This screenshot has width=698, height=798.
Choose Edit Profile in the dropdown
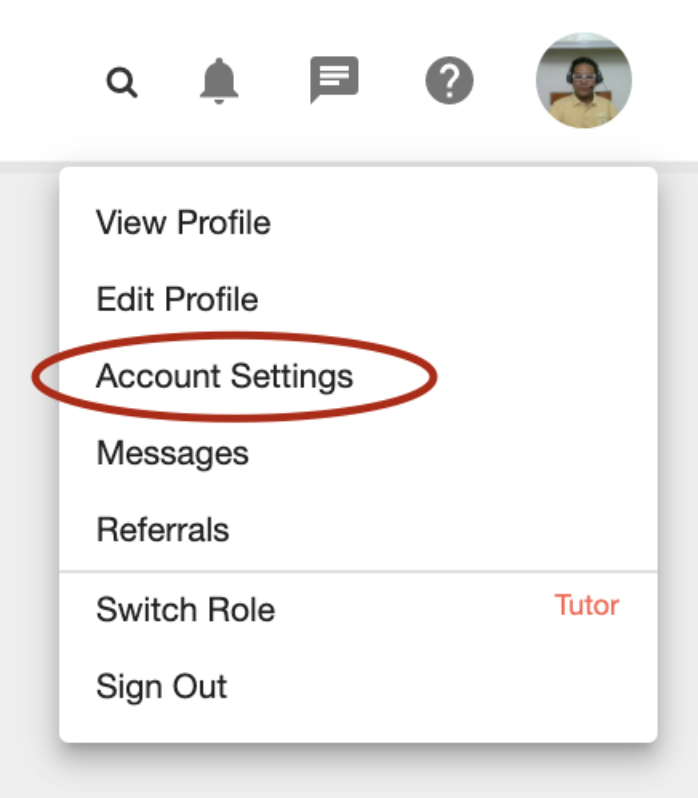click(177, 299)
